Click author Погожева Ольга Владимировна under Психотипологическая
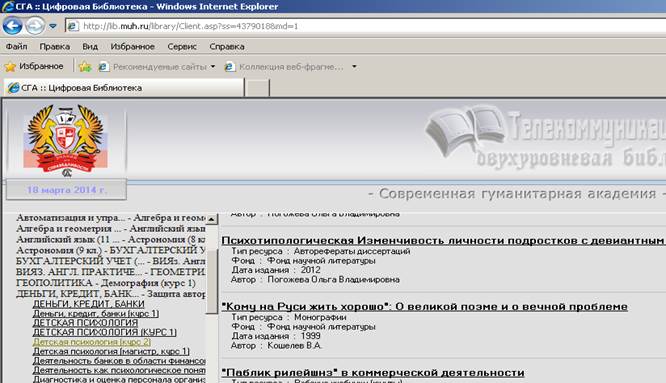 333,279
